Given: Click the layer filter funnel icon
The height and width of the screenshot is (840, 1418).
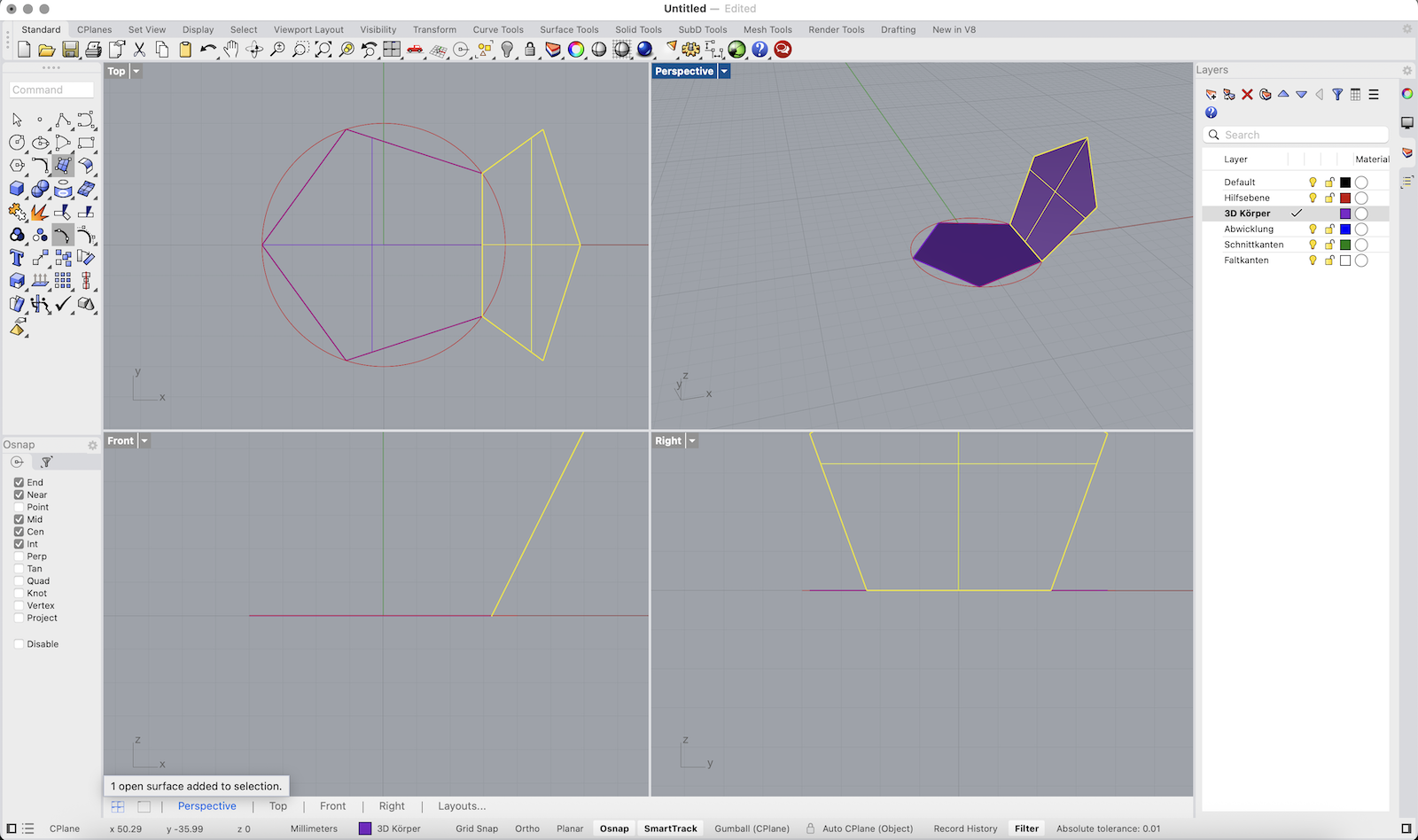Looking at the screenshot, I should (x=1337, y=95).
